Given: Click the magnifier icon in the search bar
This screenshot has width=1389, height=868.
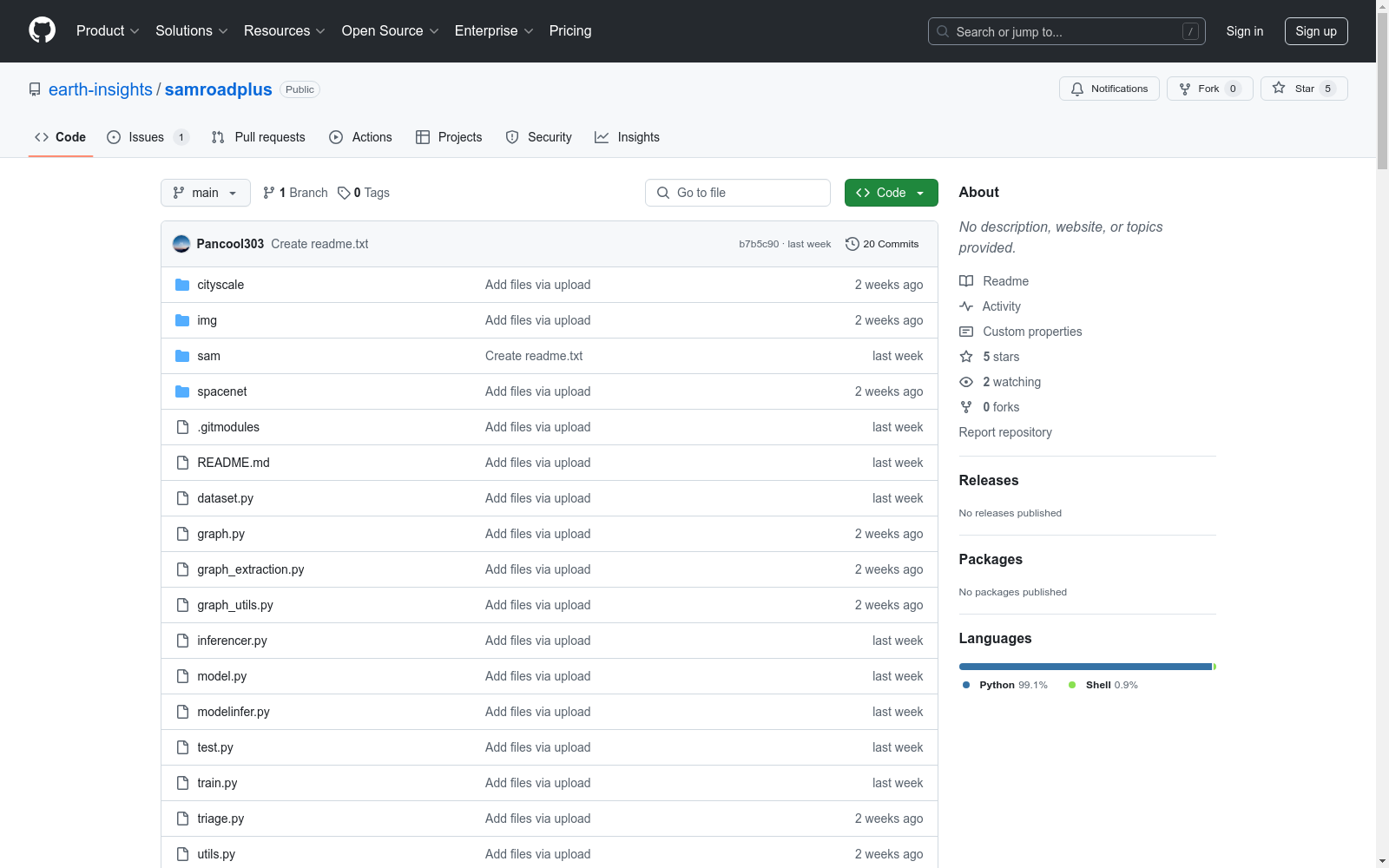Looking at the screenshot, I should [x=943, y=31].
